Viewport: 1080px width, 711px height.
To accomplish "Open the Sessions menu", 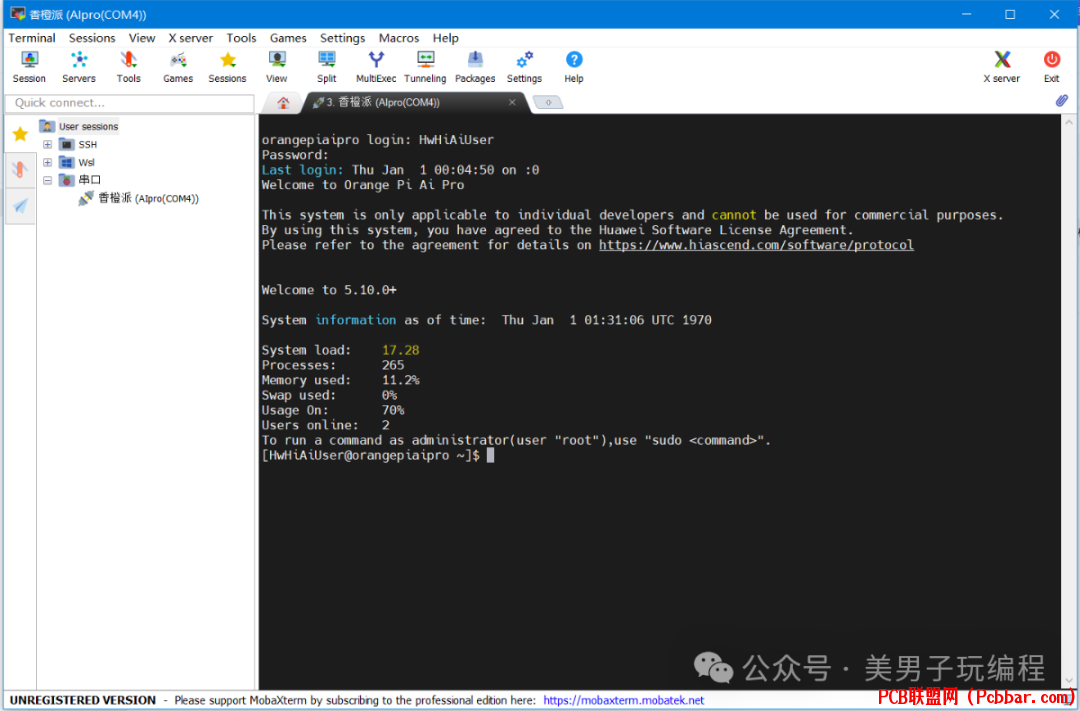I will (92, 38).
